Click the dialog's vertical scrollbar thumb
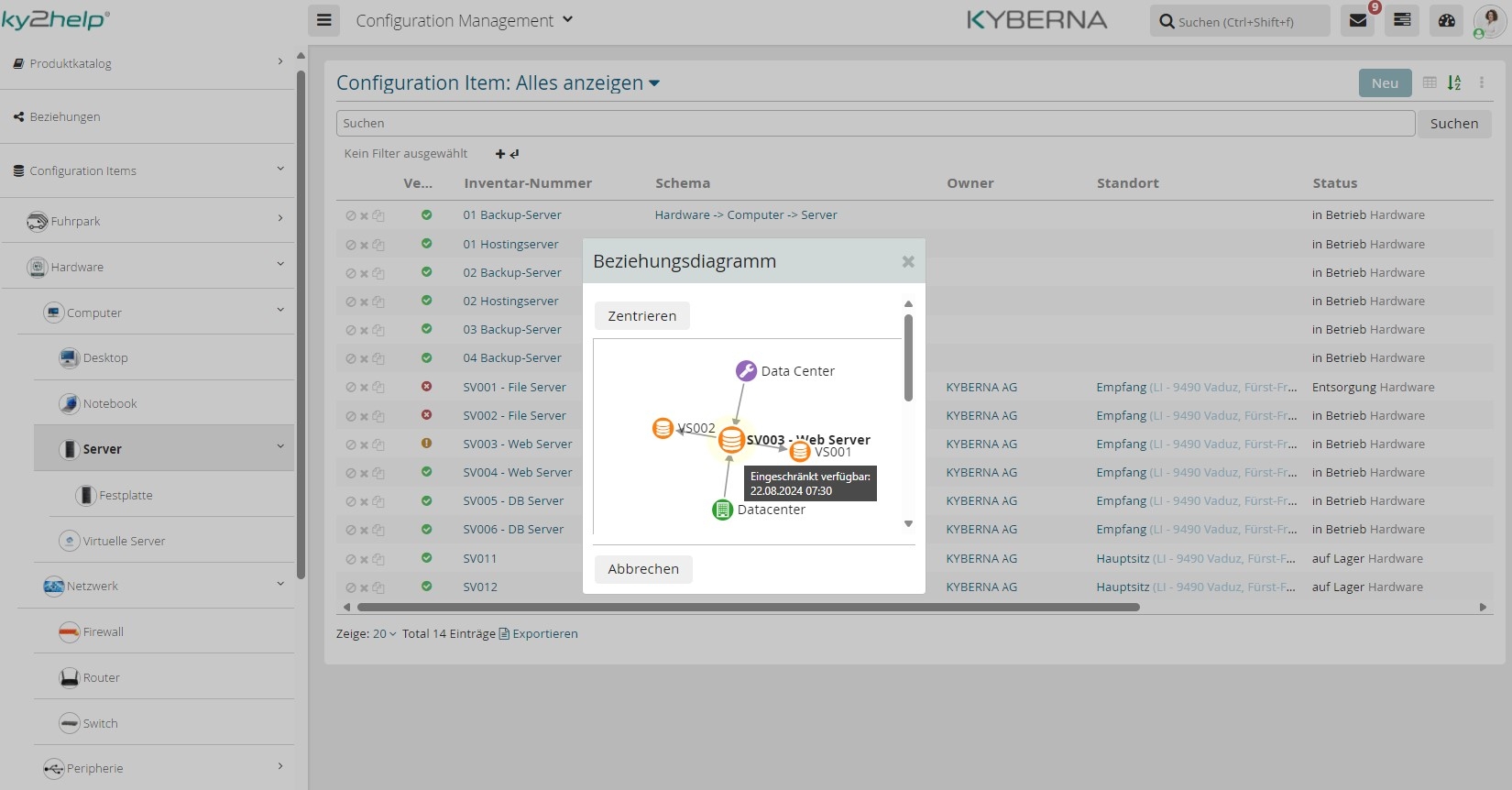The width and height of the screenshot is (1512, 790). pyautogui.click(x=908, y=357)
